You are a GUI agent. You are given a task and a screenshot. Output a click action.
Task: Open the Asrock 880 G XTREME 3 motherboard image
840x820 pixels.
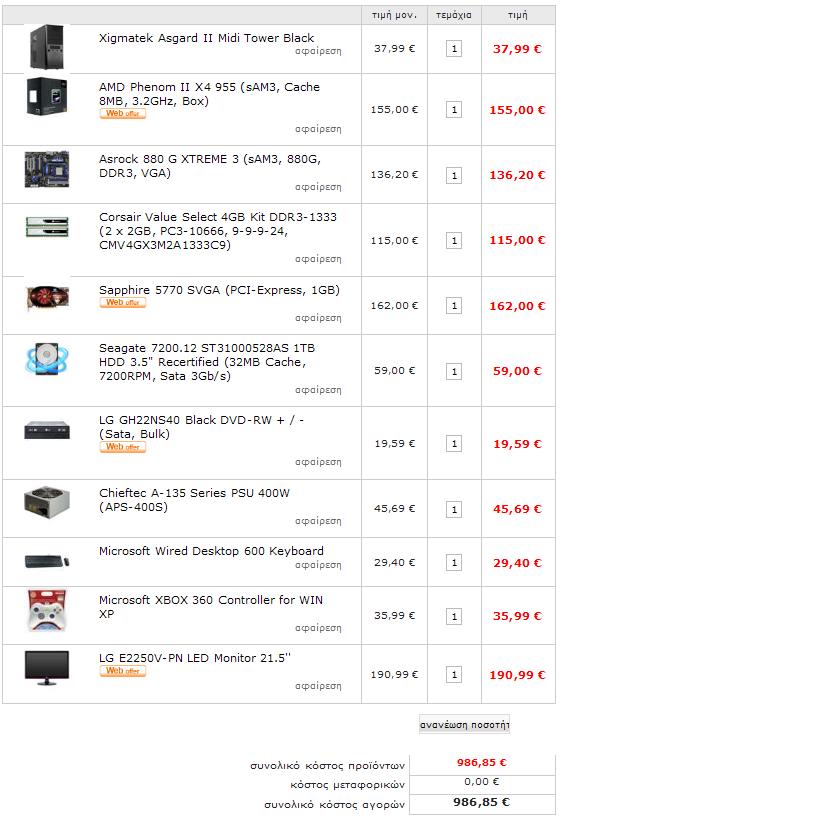pos(47,169)
